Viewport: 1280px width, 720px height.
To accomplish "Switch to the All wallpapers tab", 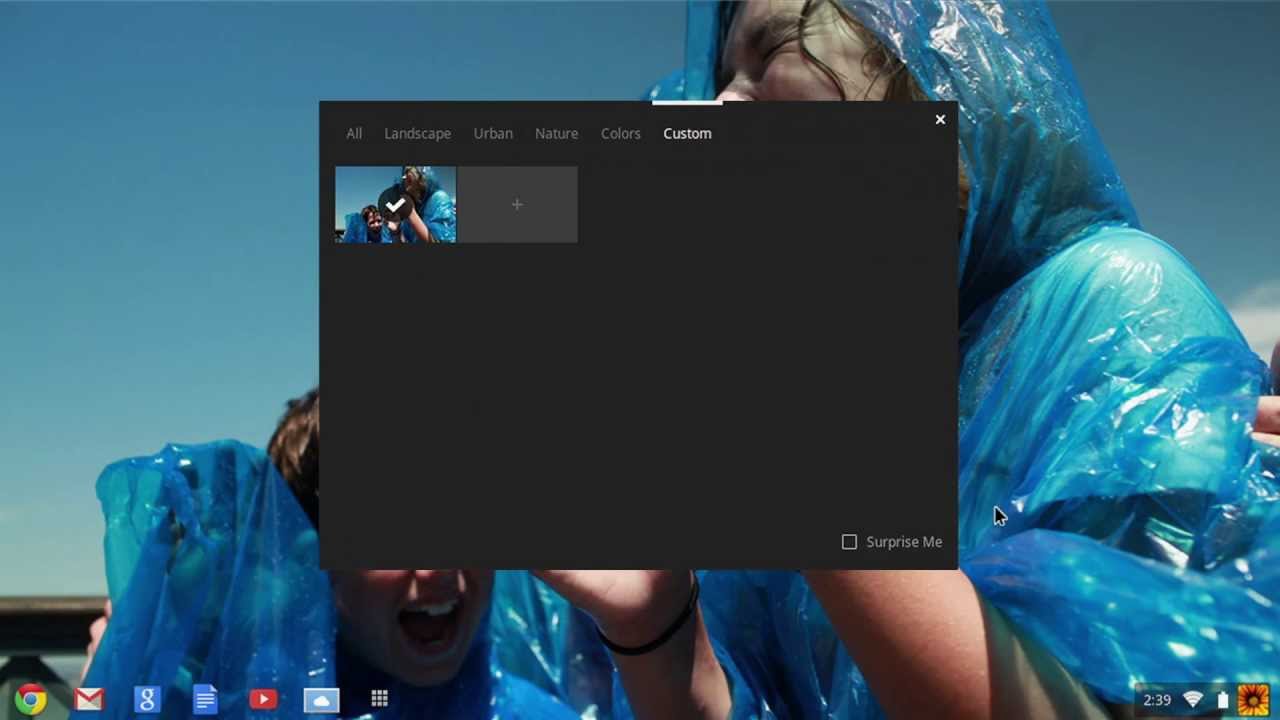I will [354, 133].
